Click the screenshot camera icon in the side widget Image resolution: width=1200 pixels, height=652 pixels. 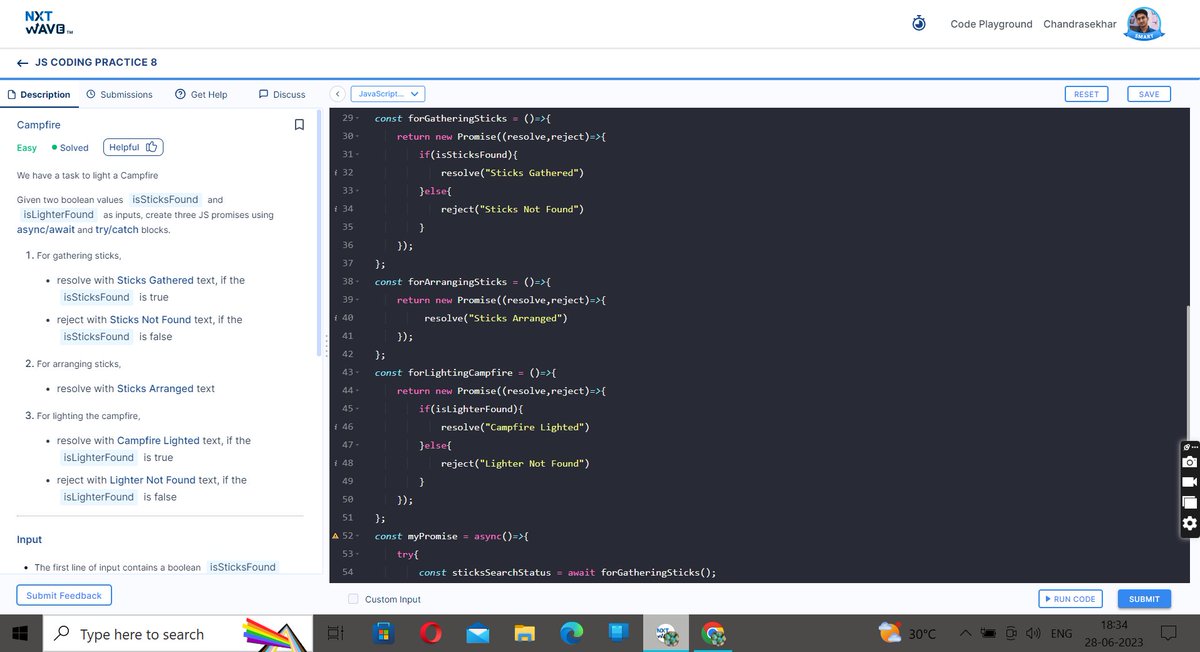tap(1189, 462)
